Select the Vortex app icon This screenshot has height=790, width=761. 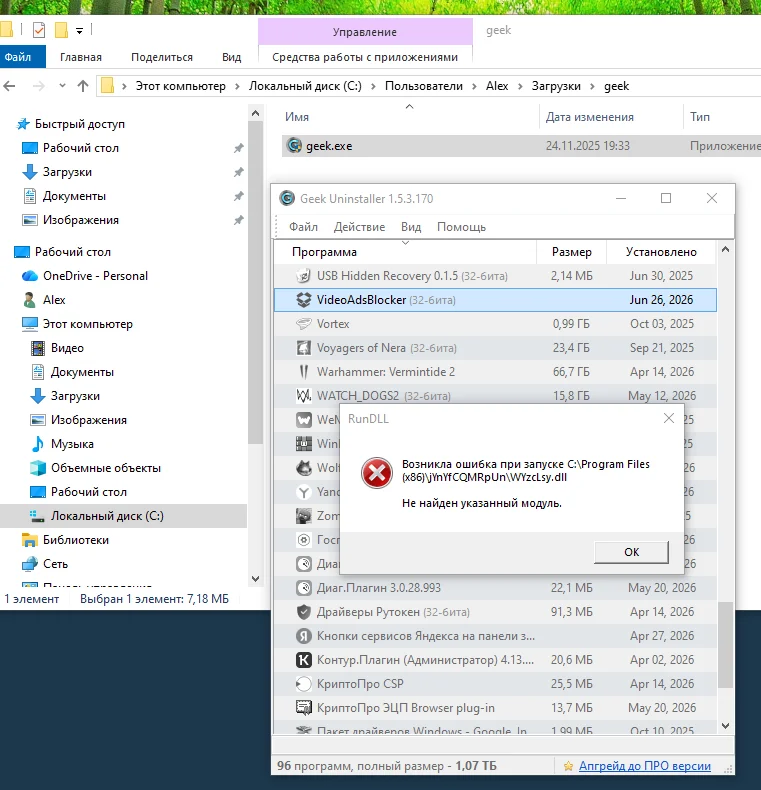[303, 323]
